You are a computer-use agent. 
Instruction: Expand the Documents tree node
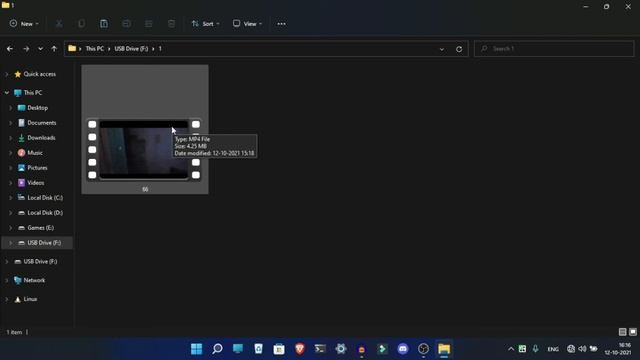(11, 123)
